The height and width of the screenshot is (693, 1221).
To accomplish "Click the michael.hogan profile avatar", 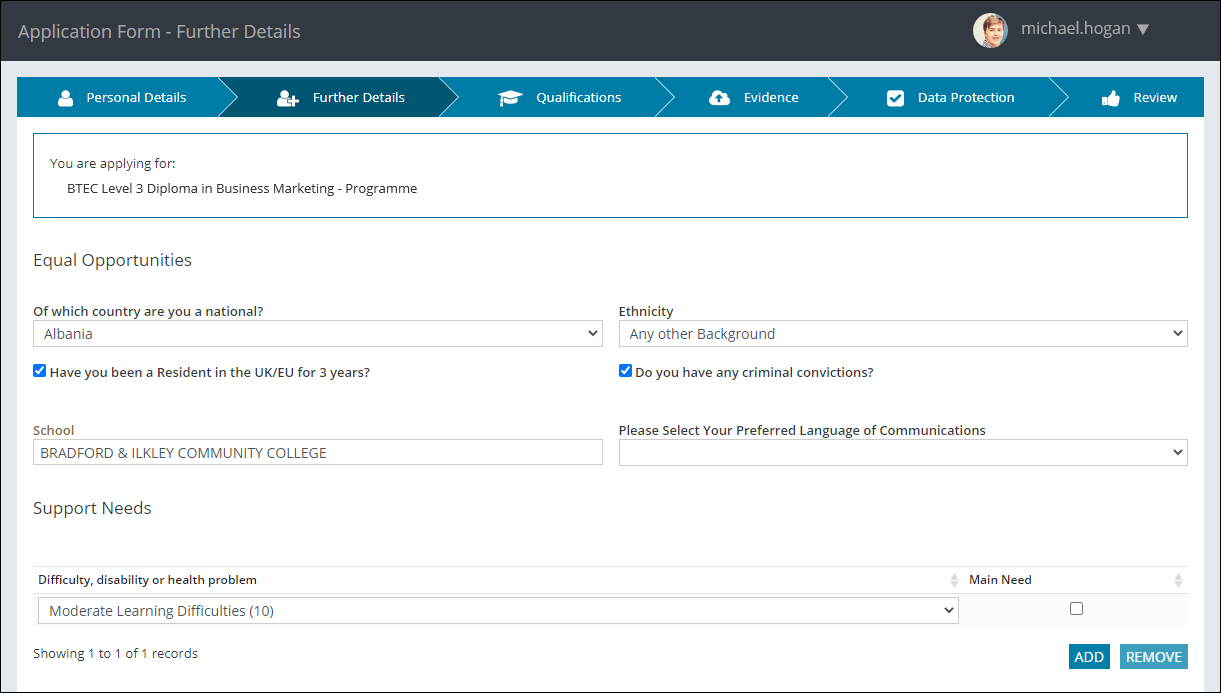I will (990, 30).
